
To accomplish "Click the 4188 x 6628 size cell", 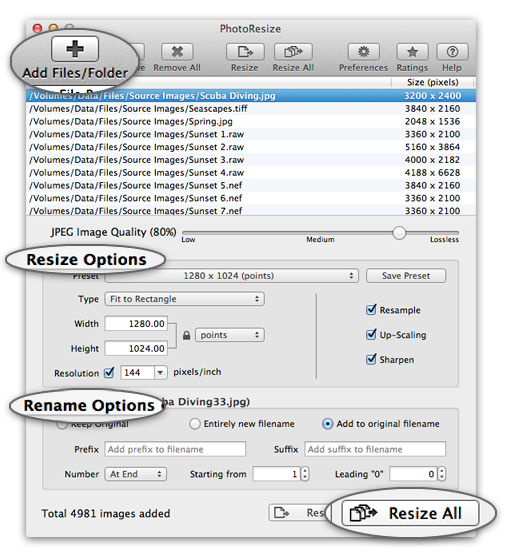I will pyautogui.click(x=432, y=173).
